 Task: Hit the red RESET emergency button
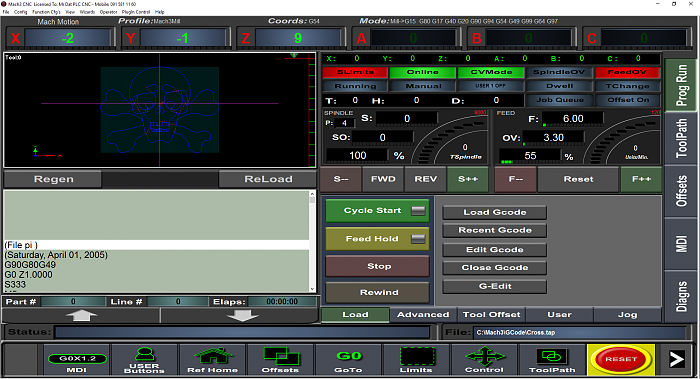pyautogui.click(x=621, y=359)
